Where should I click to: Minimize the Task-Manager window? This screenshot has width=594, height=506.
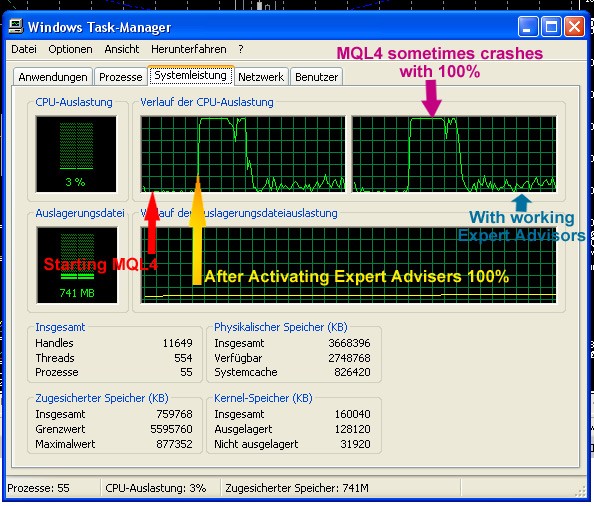click(x=528, y=27)
